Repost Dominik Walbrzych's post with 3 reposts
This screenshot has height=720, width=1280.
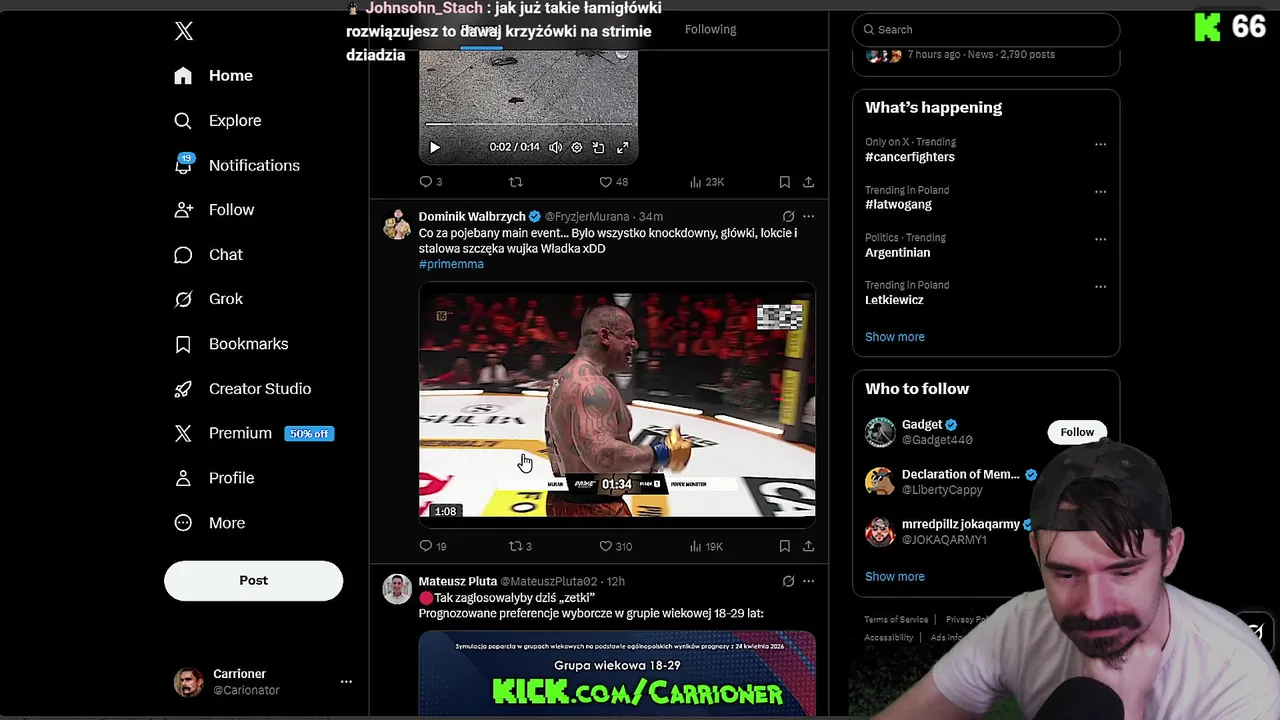[516, 546]
